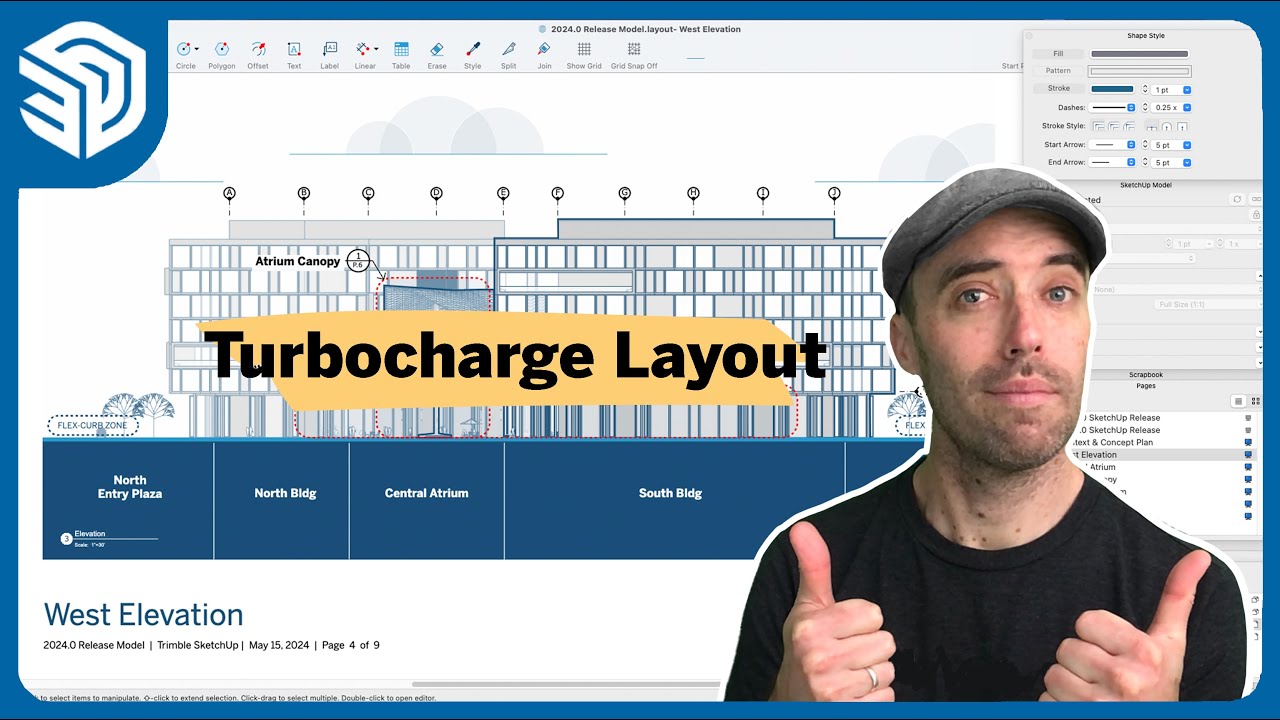
Task: Activate the Erase tool
Action: [x=436, y=50]
